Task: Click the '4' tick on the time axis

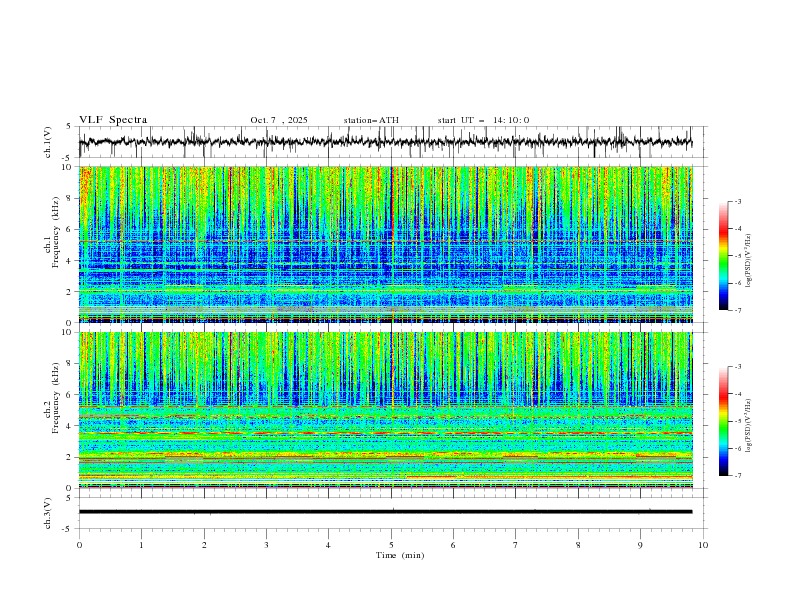Action: (x=328, y=545)
